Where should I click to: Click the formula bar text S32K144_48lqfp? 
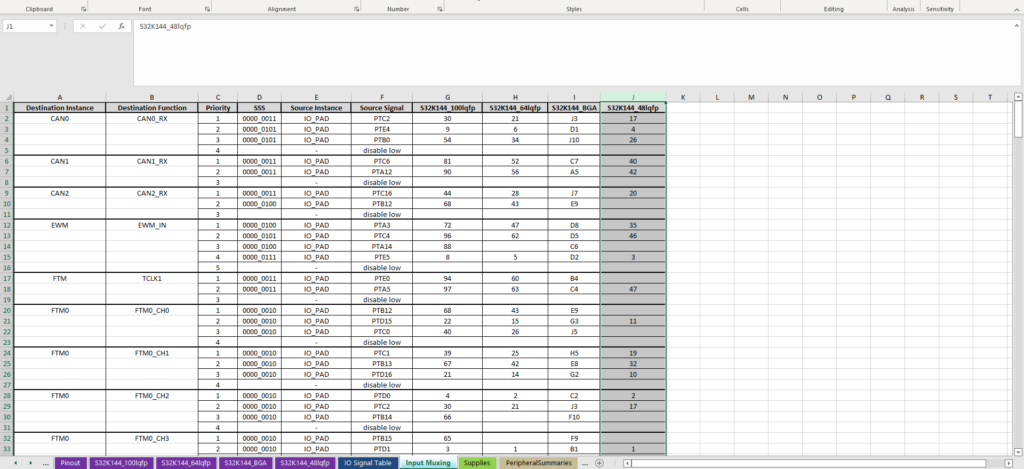coord(165,26)
